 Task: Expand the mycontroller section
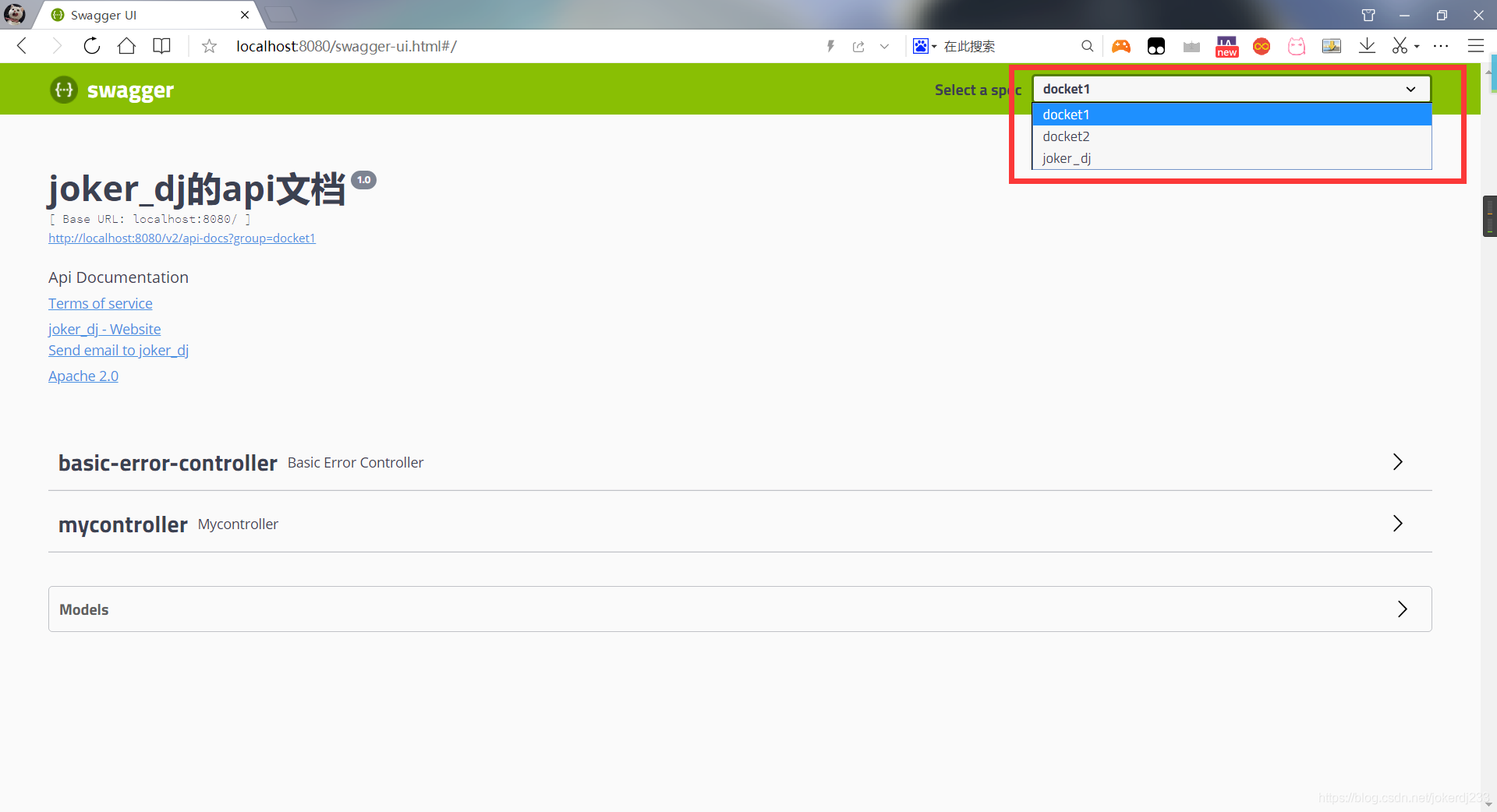click(740, 524)
